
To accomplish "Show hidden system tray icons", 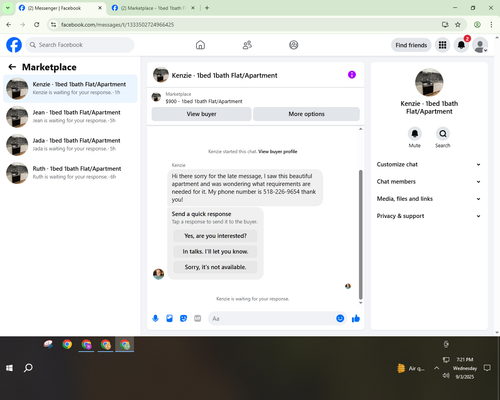I will point(436,368).
